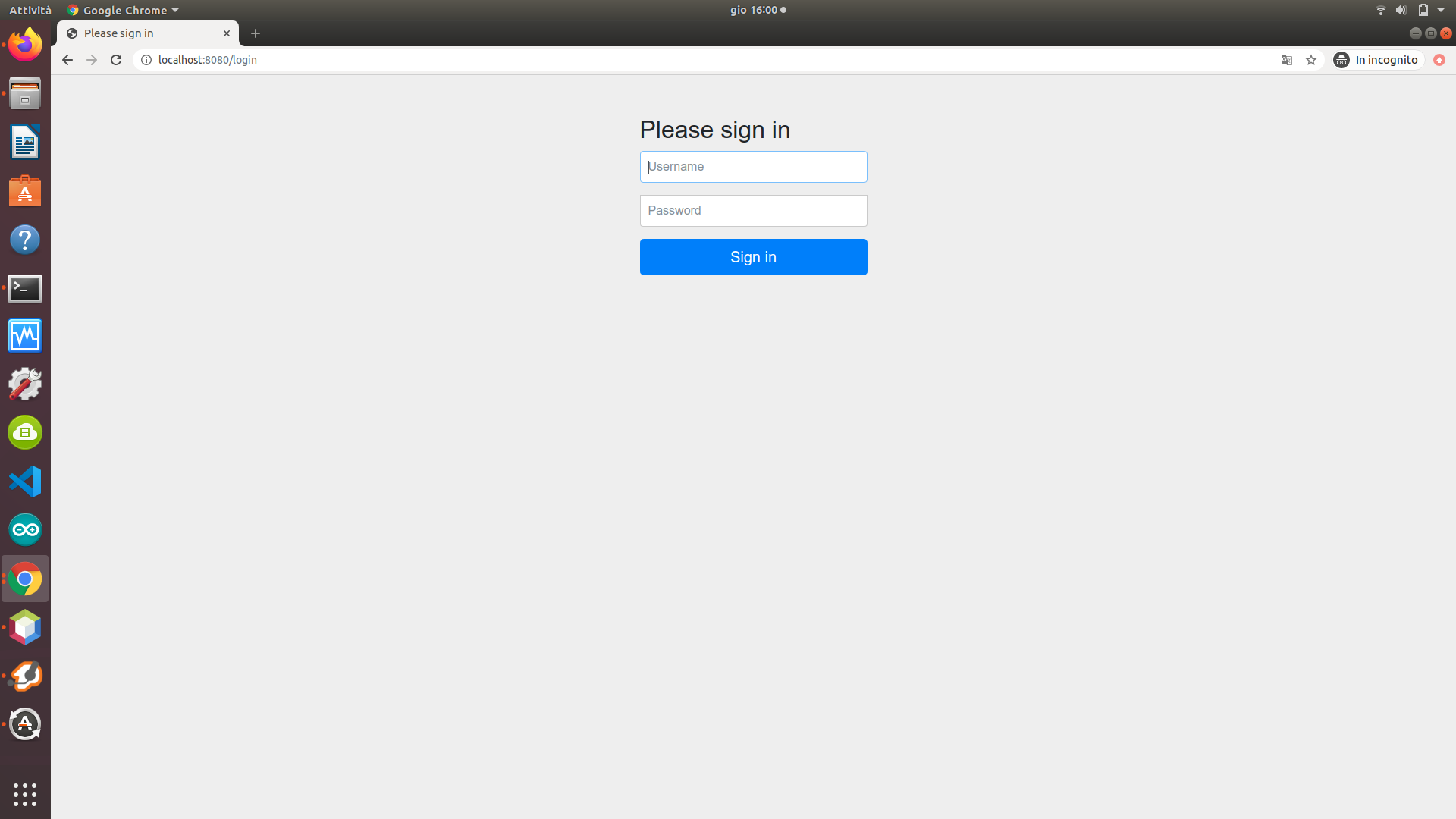Reload the page with the refresh icon
The height and width of the screenshot is (819, 1456).
tap(116, 60)
